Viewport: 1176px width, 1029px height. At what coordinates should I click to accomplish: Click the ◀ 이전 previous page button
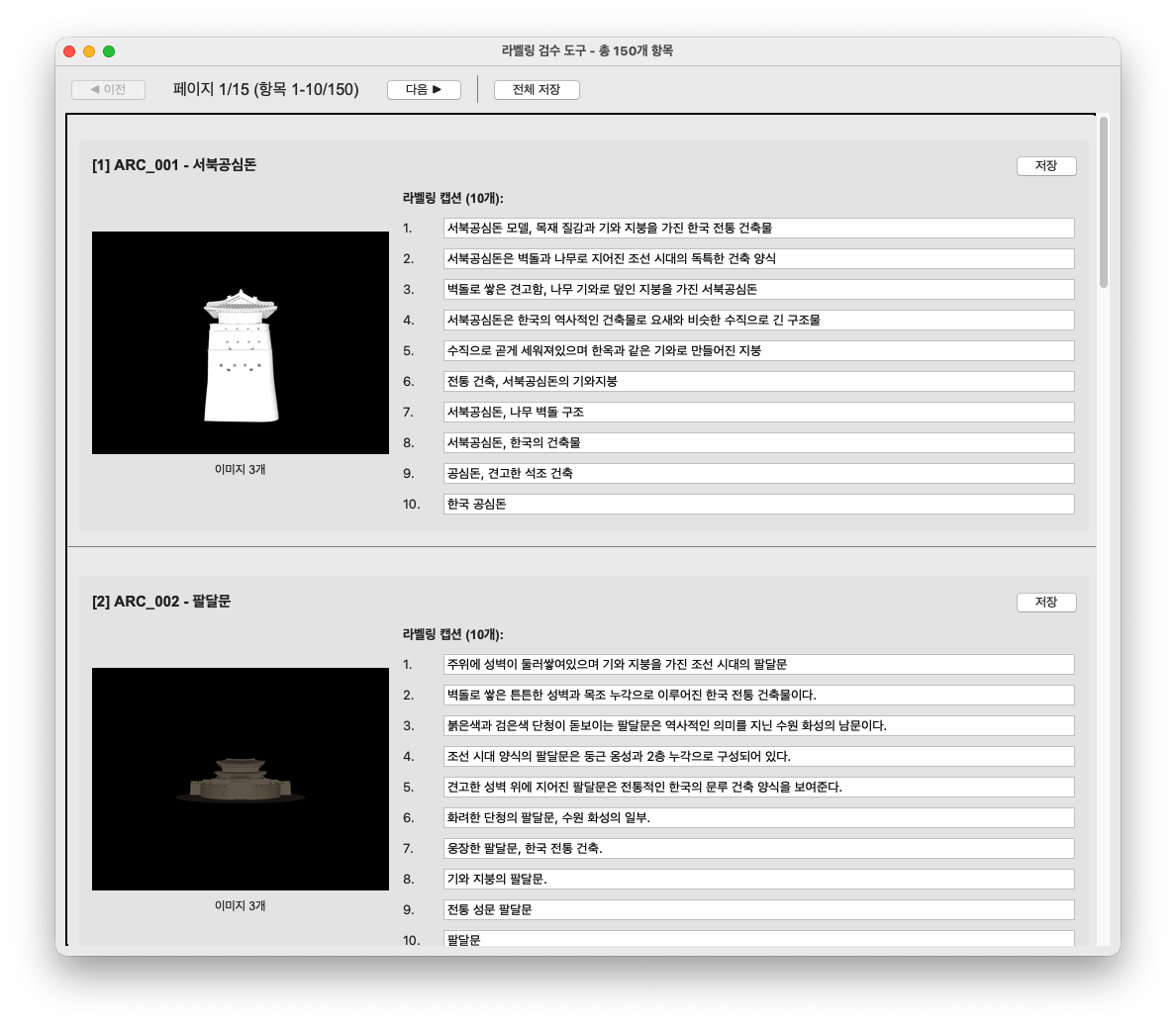click(x=108, y=90)
